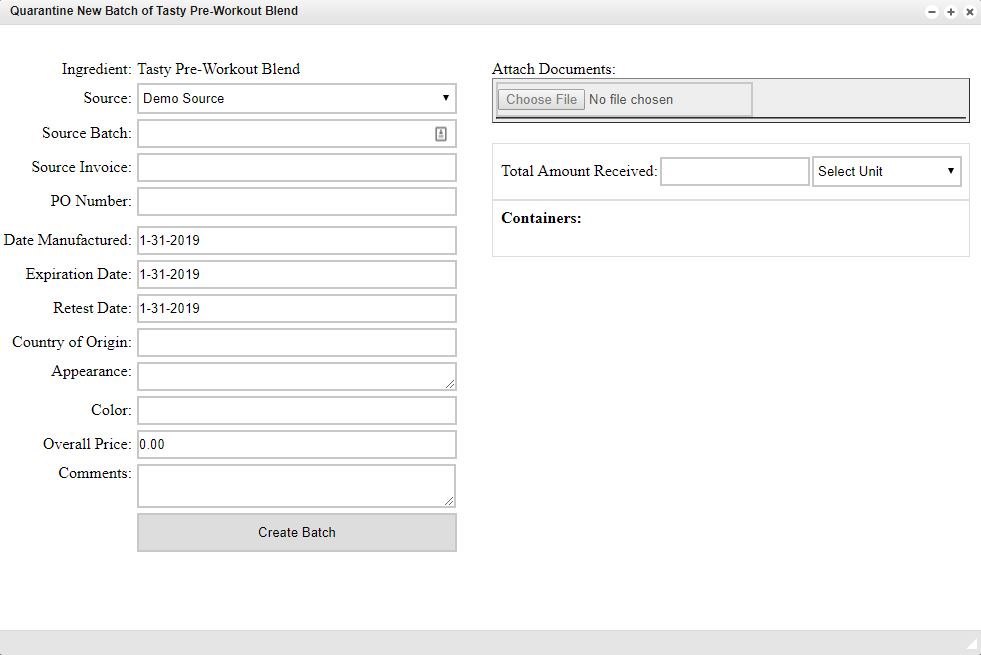Focus the PO Number input field

coord(297,201)
